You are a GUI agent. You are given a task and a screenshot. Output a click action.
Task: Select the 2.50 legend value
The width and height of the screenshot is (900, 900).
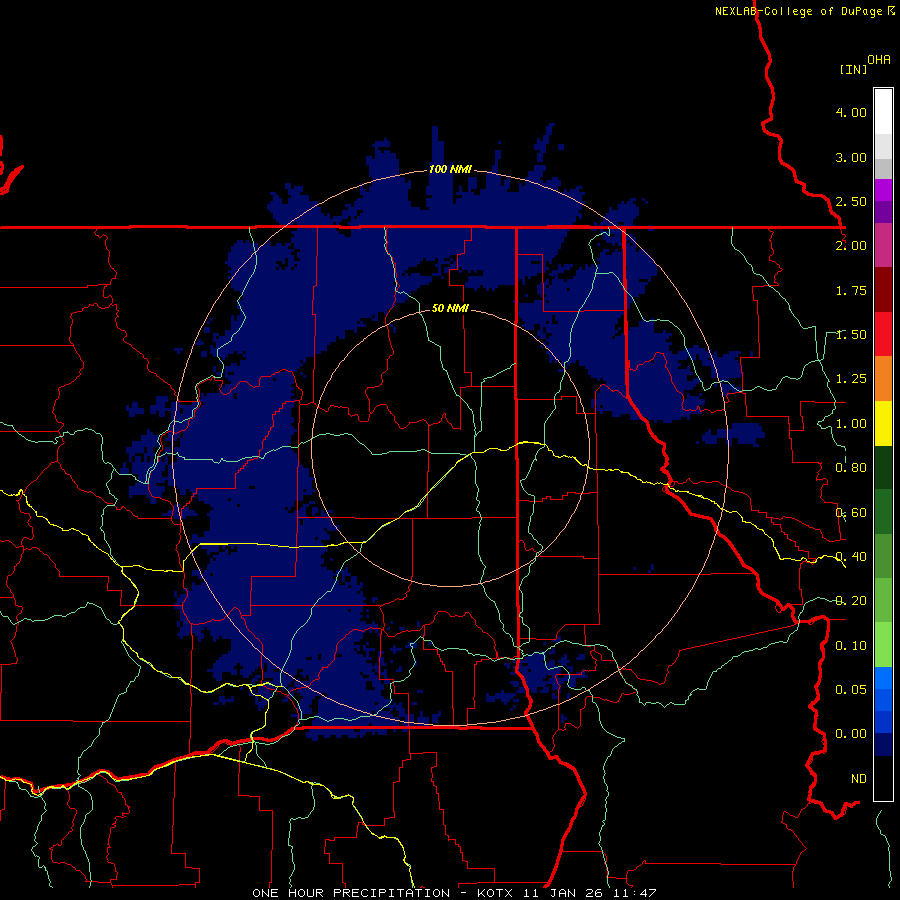coord(851,201)
